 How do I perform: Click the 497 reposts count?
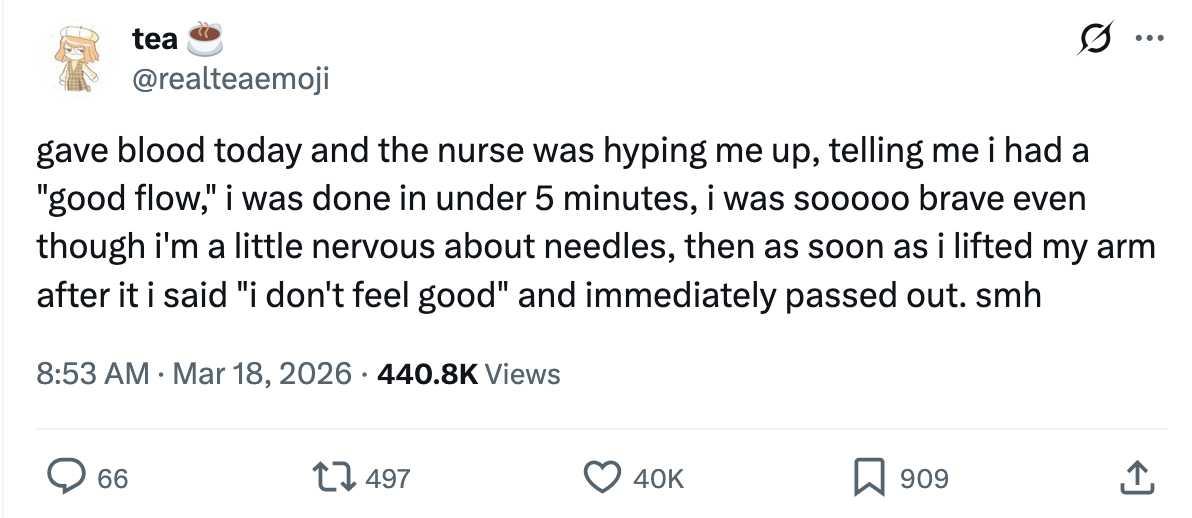[x=388, y=479]
